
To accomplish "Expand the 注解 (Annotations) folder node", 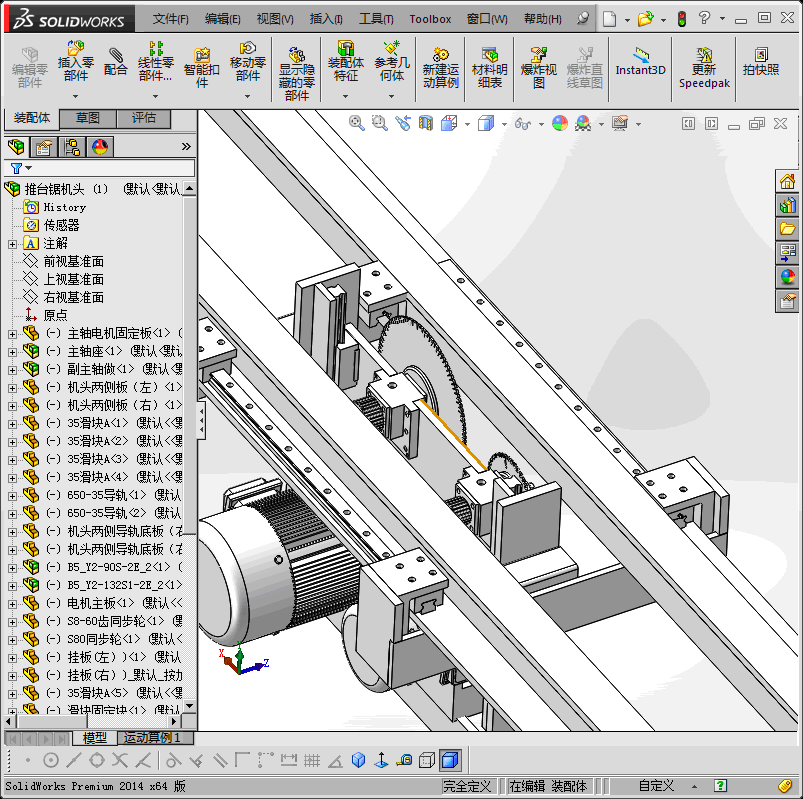I will pos(12,243).
